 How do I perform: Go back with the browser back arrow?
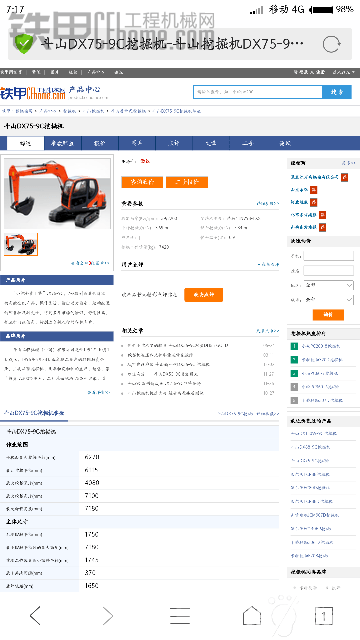click(x=36, y=615)
